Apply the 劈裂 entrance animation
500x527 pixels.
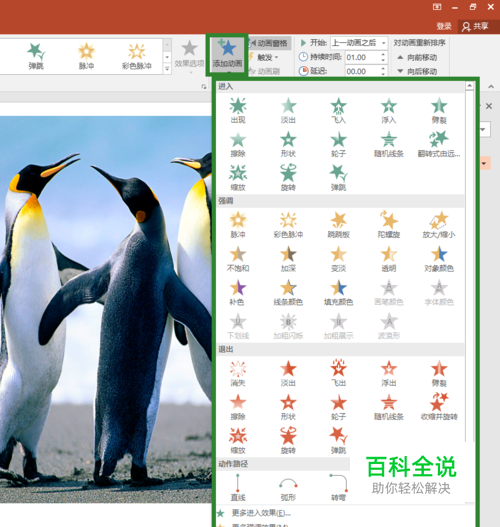tap(439, 111)
